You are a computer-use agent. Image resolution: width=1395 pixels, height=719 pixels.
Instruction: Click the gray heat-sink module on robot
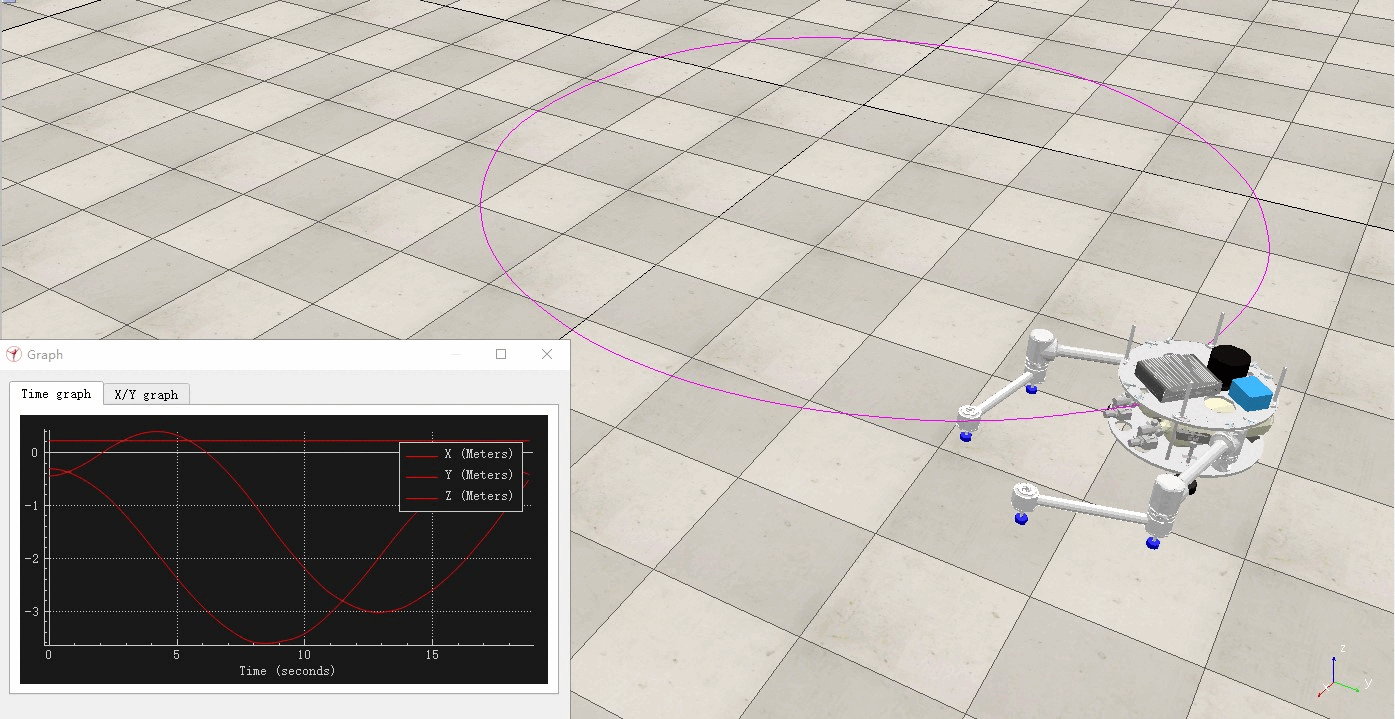coord(1176,376)
